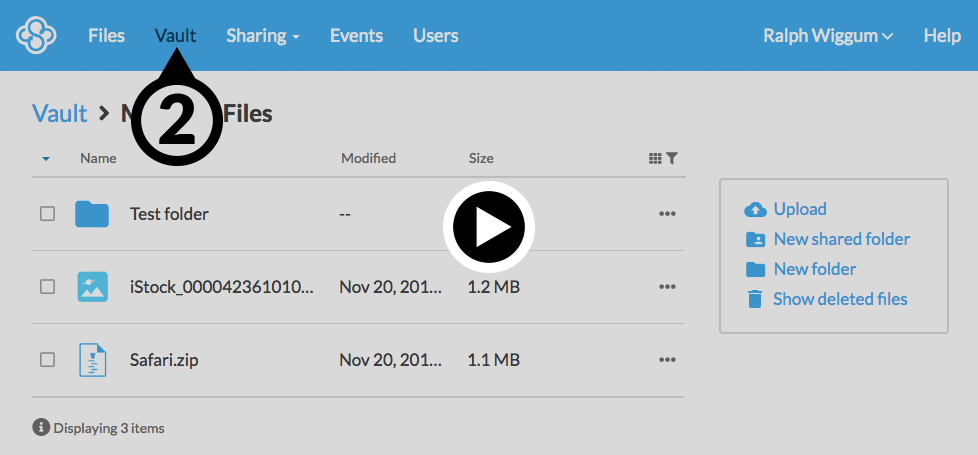Check the box next to Test folder

47,214
